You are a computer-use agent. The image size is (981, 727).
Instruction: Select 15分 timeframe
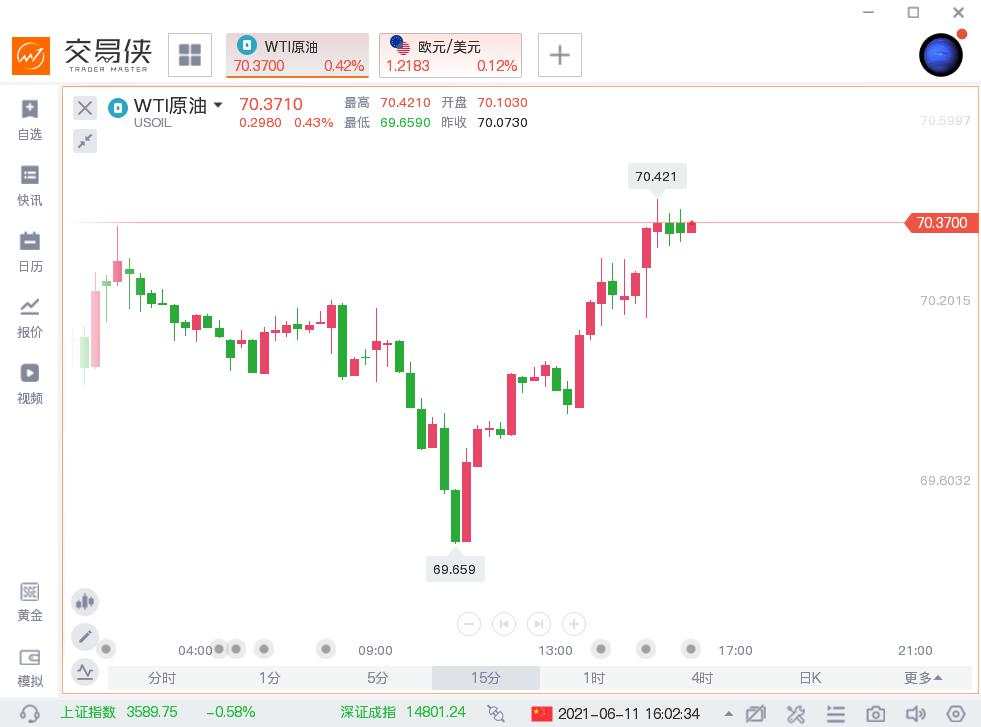[x=485, y=678]
